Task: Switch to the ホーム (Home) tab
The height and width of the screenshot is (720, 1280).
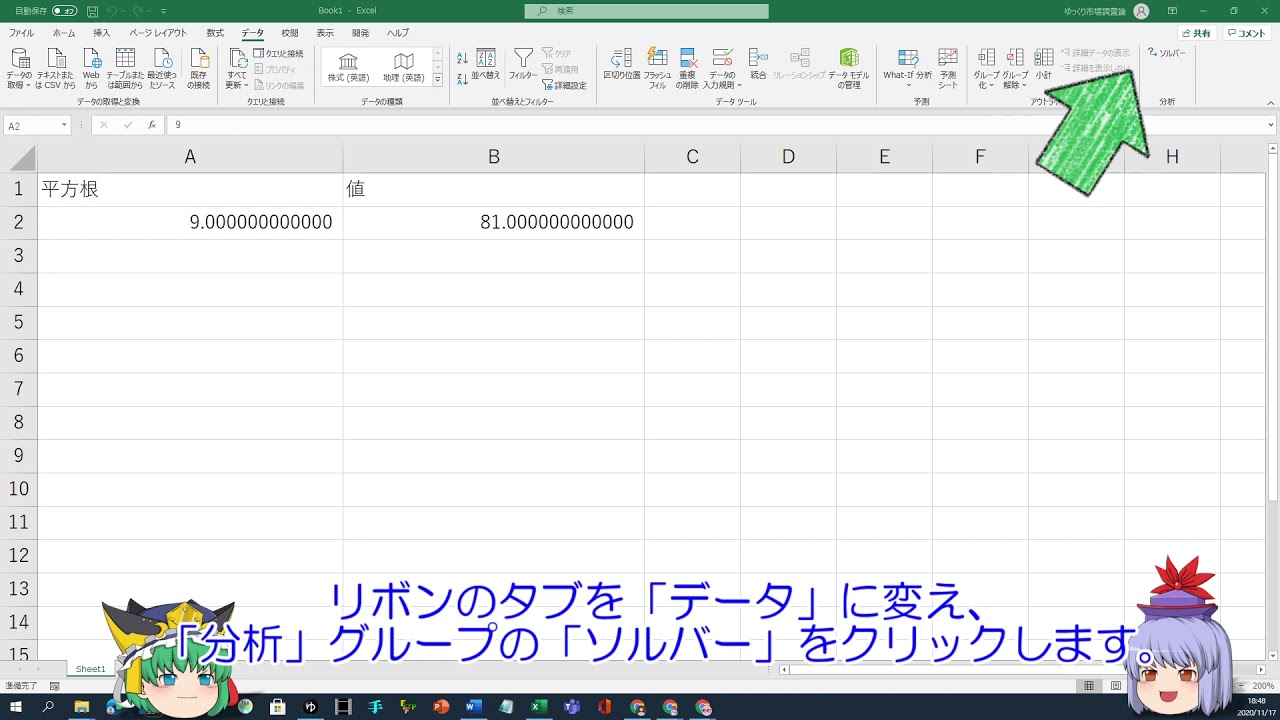Action: click(x=64, y=33)
